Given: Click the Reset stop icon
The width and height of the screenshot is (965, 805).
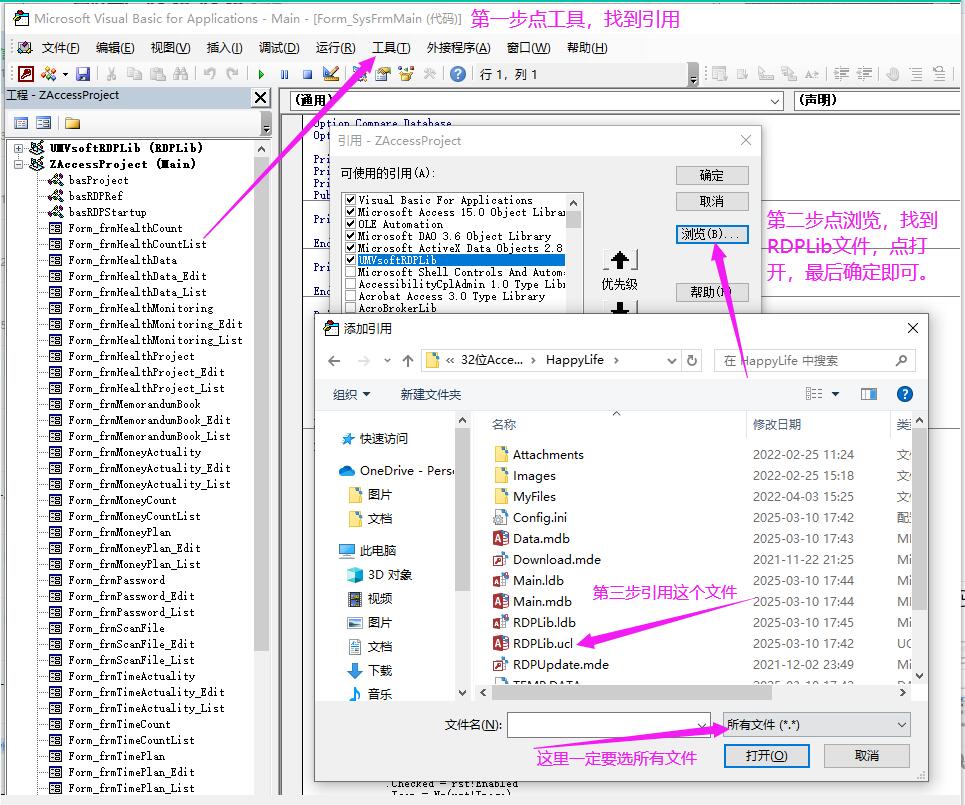Looking at the screenshot, I should 307,74.
